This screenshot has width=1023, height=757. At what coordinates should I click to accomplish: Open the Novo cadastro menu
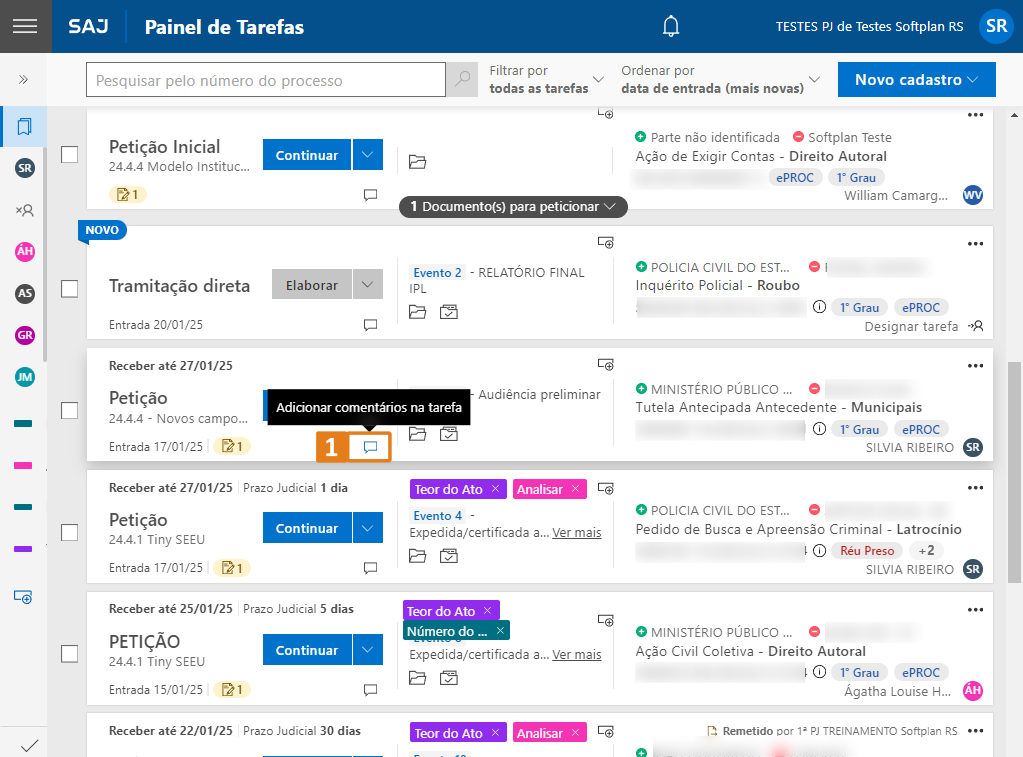click(x=917, y=80)
